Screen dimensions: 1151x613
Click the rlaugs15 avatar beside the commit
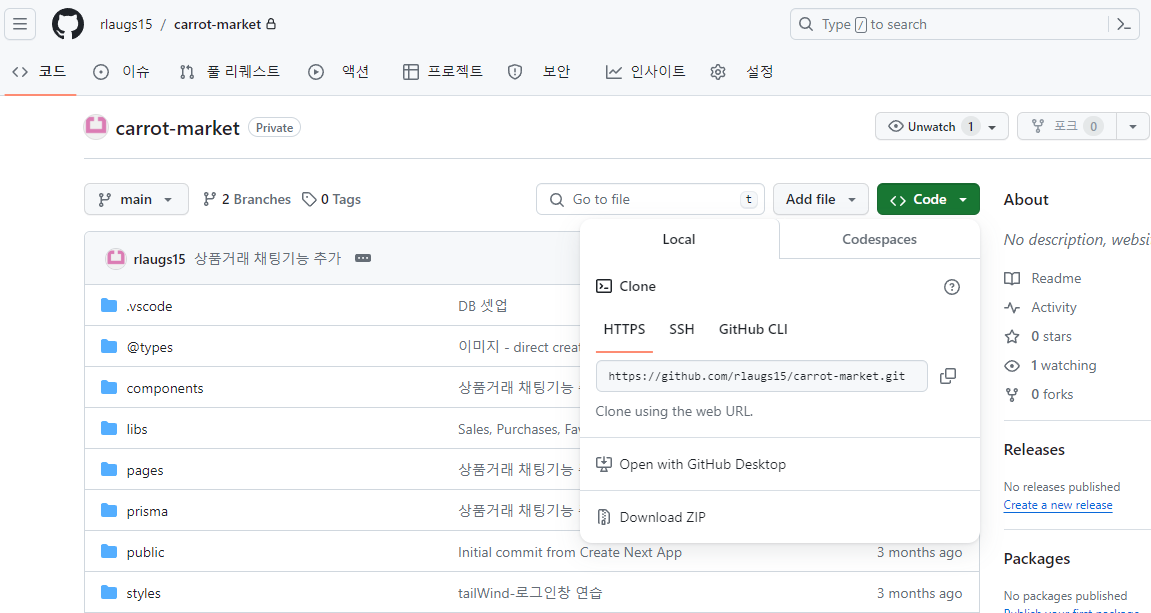(x=116, y=258)
